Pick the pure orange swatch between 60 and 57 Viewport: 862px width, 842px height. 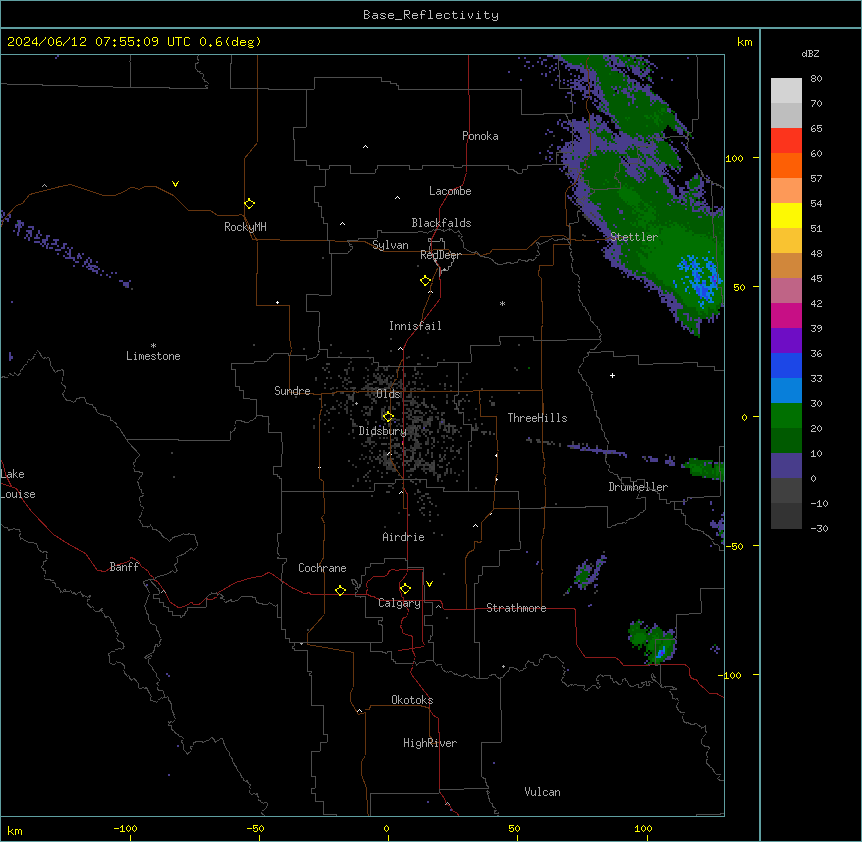coord(786,165)
